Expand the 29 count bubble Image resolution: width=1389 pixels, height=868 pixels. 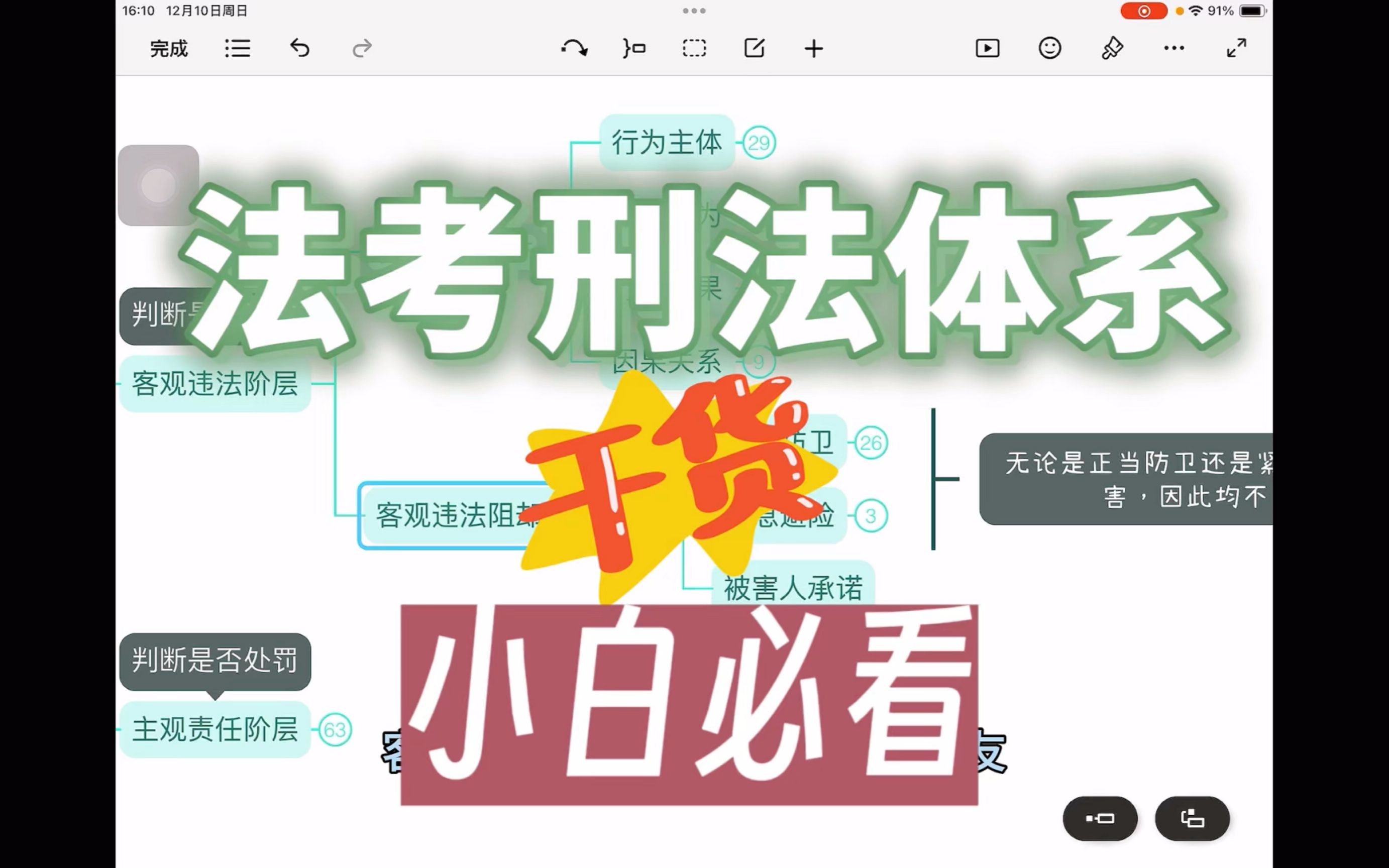[x=759, y=142]
